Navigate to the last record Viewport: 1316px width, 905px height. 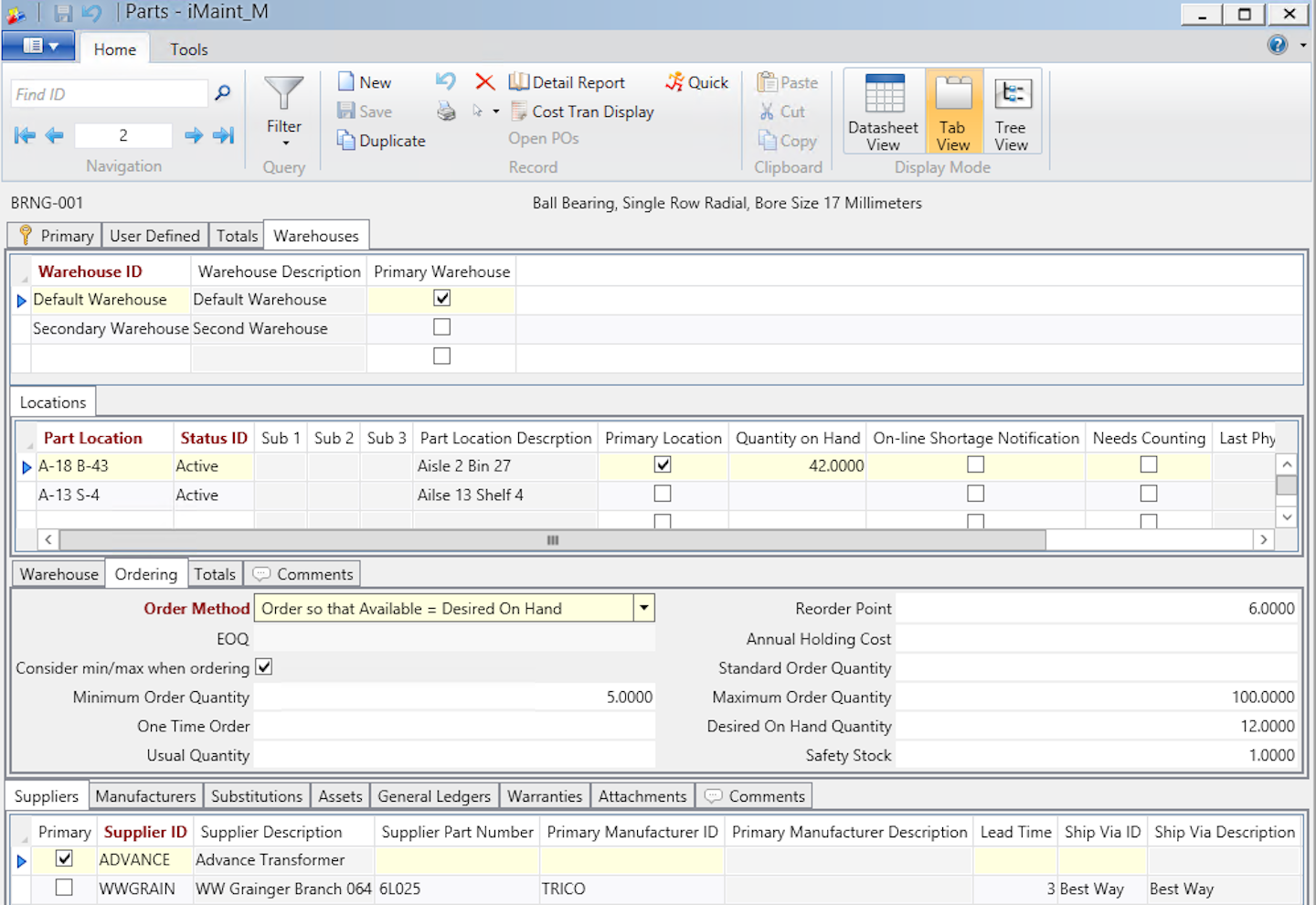tap(223, 134)
